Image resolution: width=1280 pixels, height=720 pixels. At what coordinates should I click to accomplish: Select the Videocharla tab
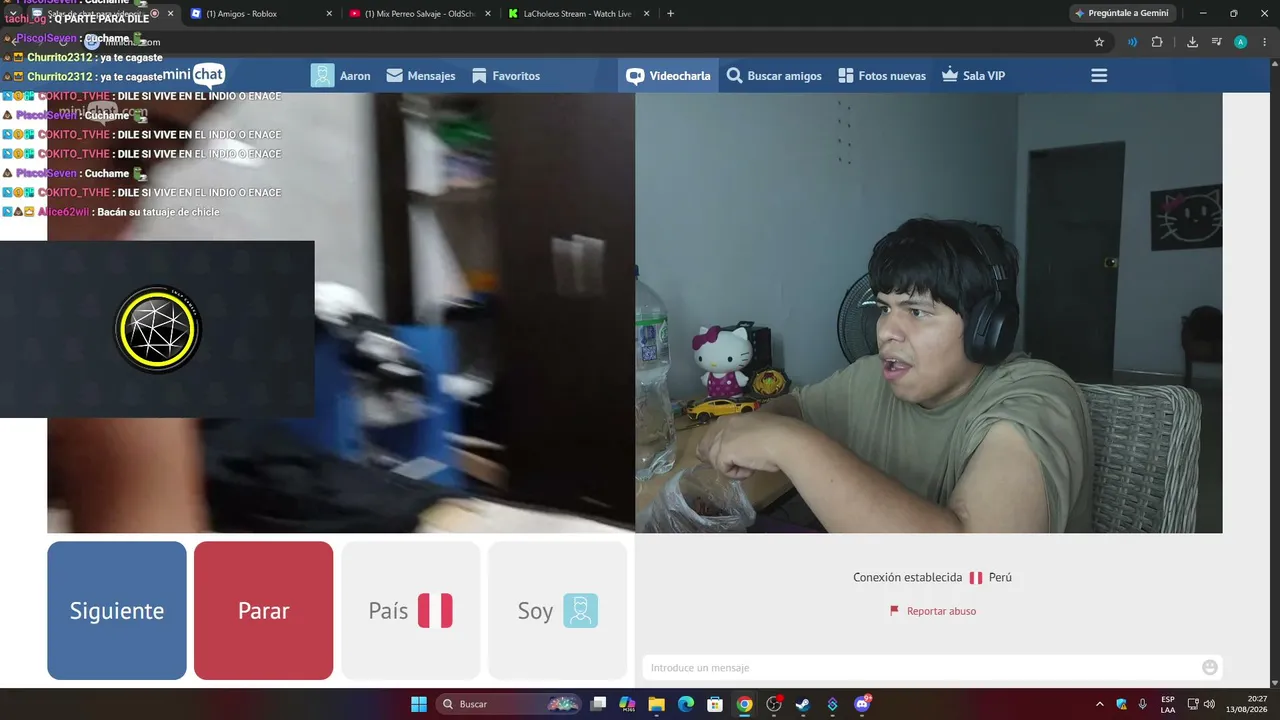click(x=668, y=76)
